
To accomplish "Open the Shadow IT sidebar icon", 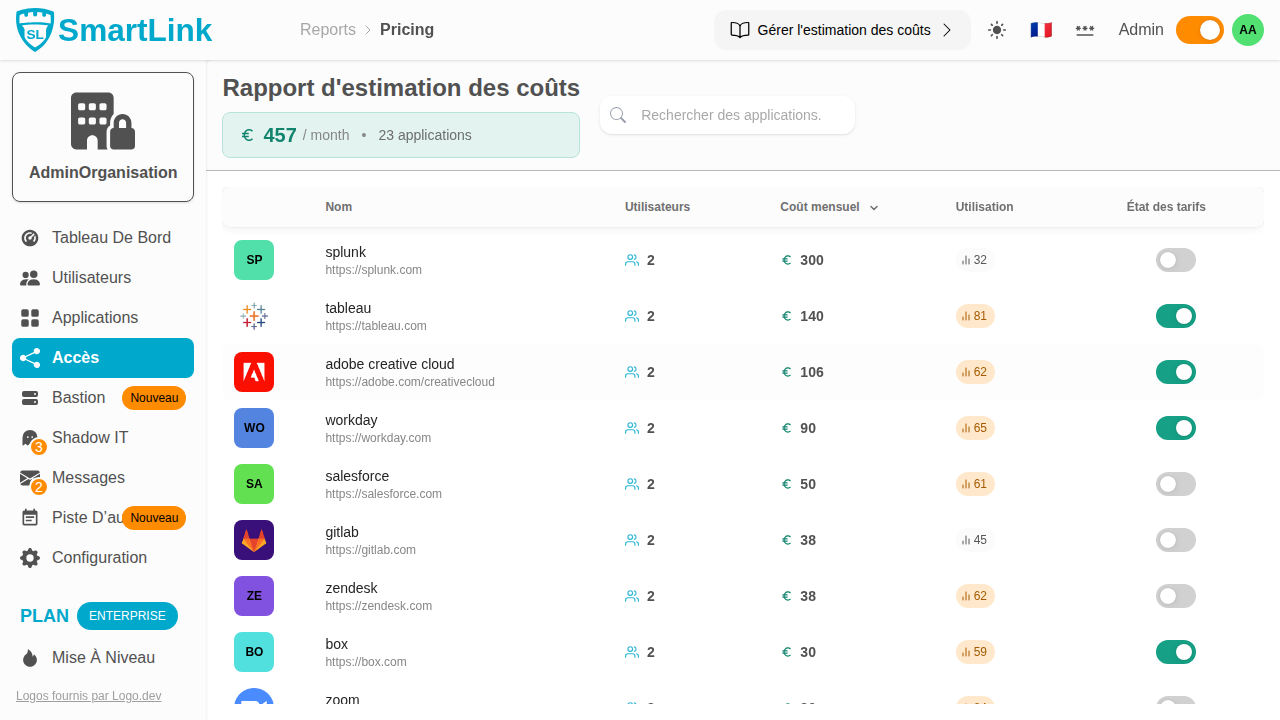I will tap(30, 437).
